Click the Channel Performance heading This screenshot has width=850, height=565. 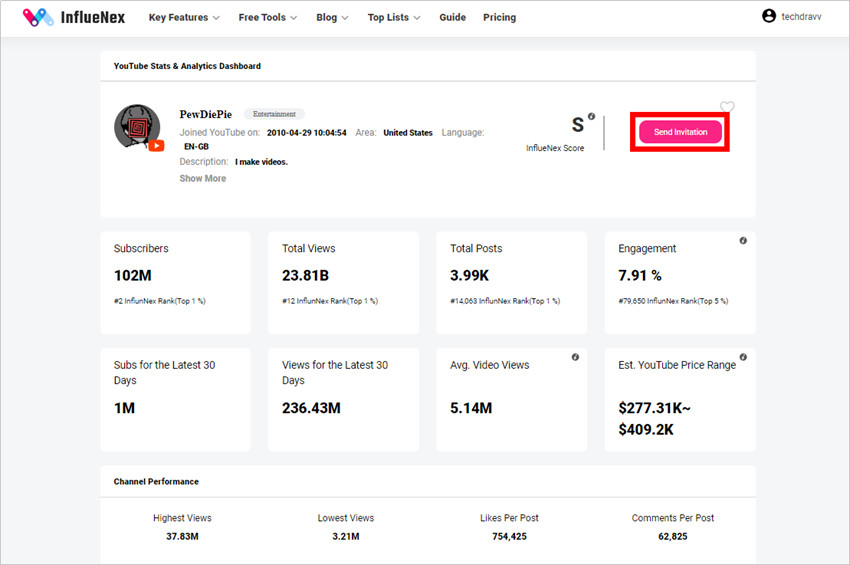tap(156, 481)
